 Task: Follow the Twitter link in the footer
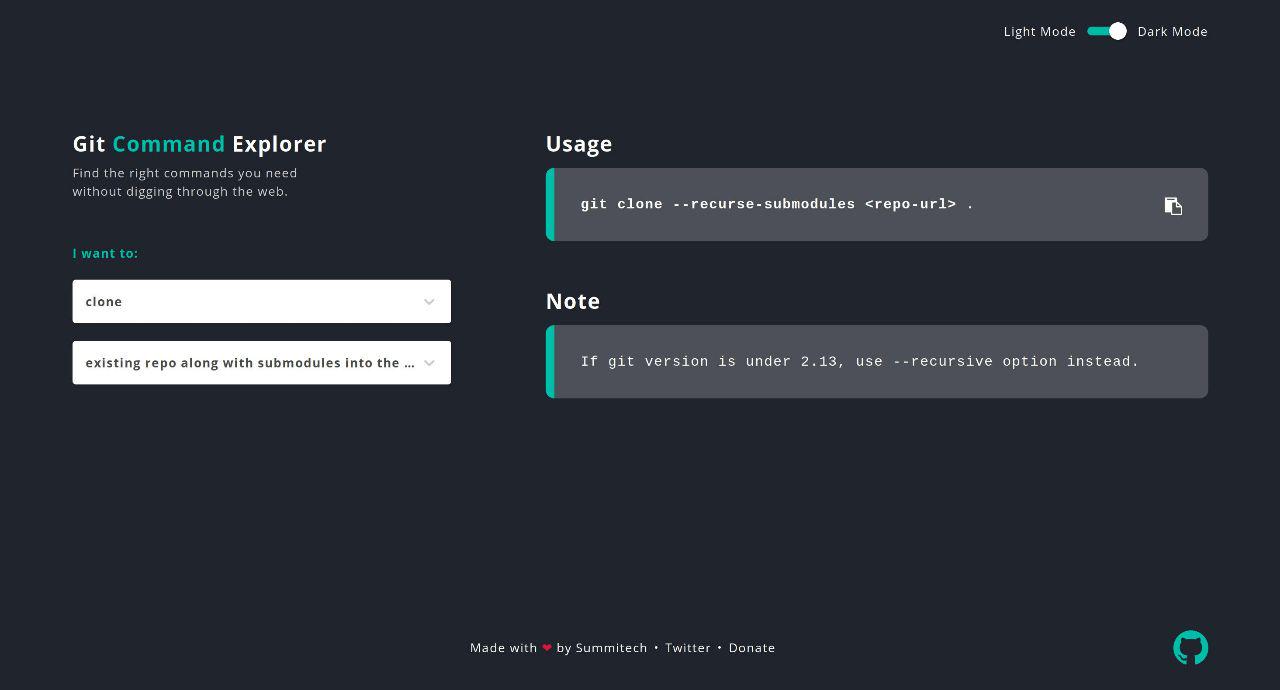(688, 647)
